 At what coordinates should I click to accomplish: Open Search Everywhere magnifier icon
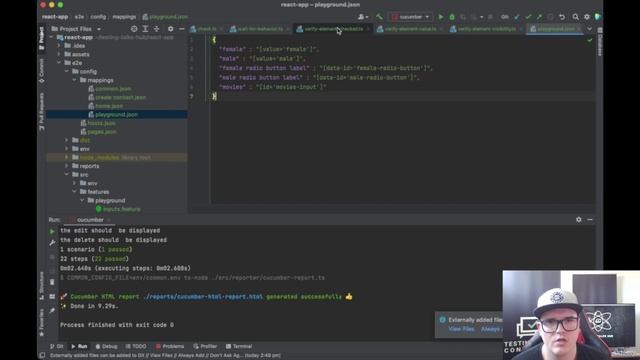576,17
